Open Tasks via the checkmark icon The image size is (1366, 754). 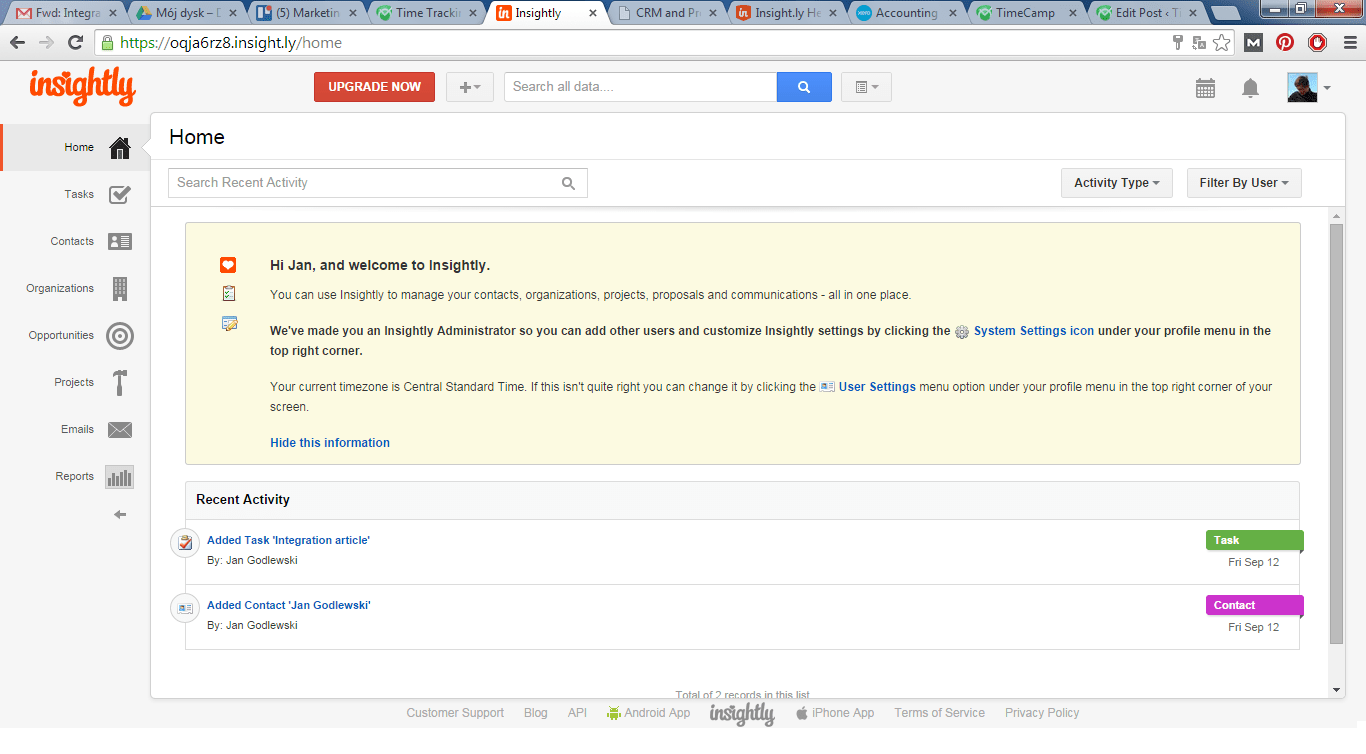click(120, 195)
